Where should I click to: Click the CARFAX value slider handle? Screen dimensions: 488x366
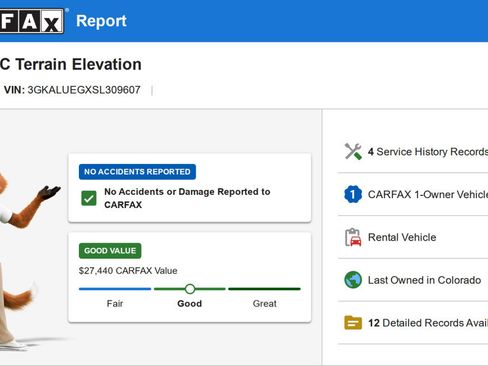click(x=190, y=289)
